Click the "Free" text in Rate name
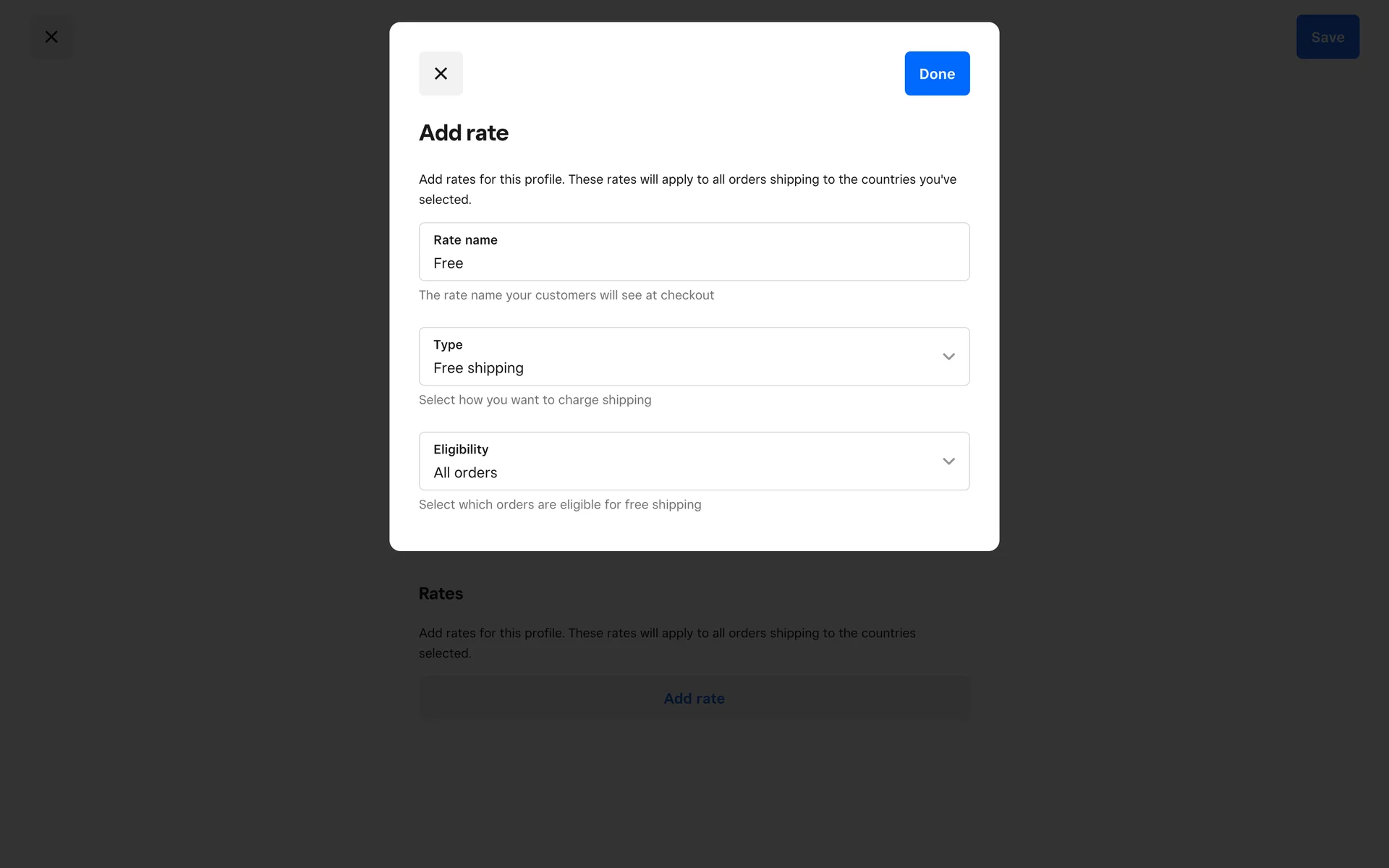1389x868 pixels. click(449, 264)
